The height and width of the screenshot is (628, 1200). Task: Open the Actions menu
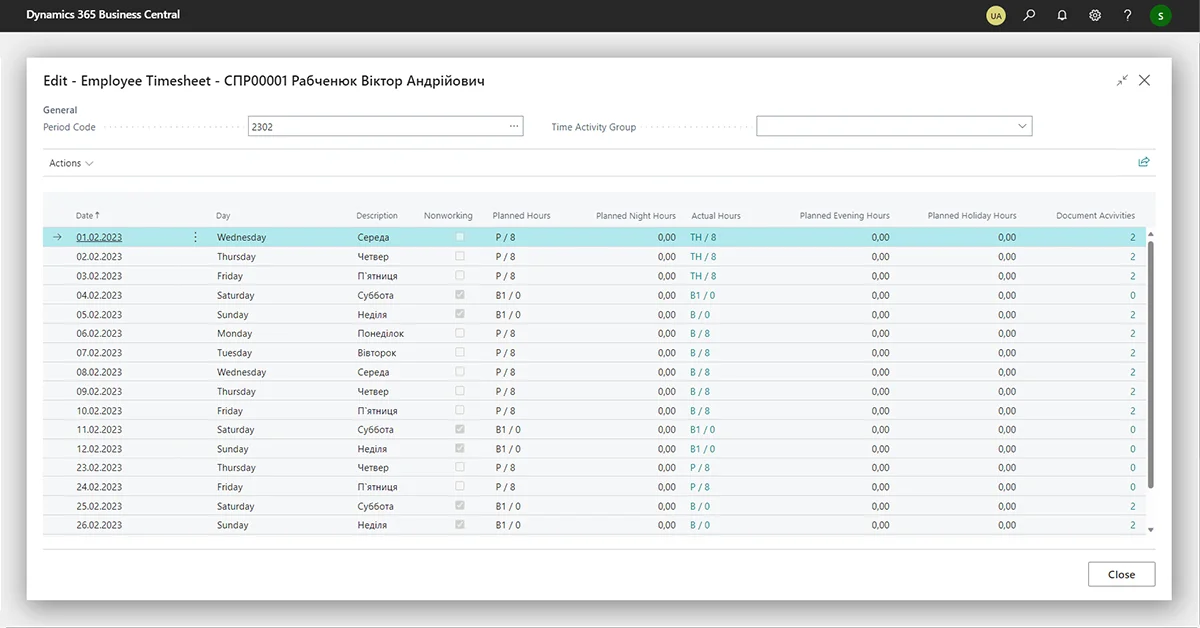coord(71,163)
